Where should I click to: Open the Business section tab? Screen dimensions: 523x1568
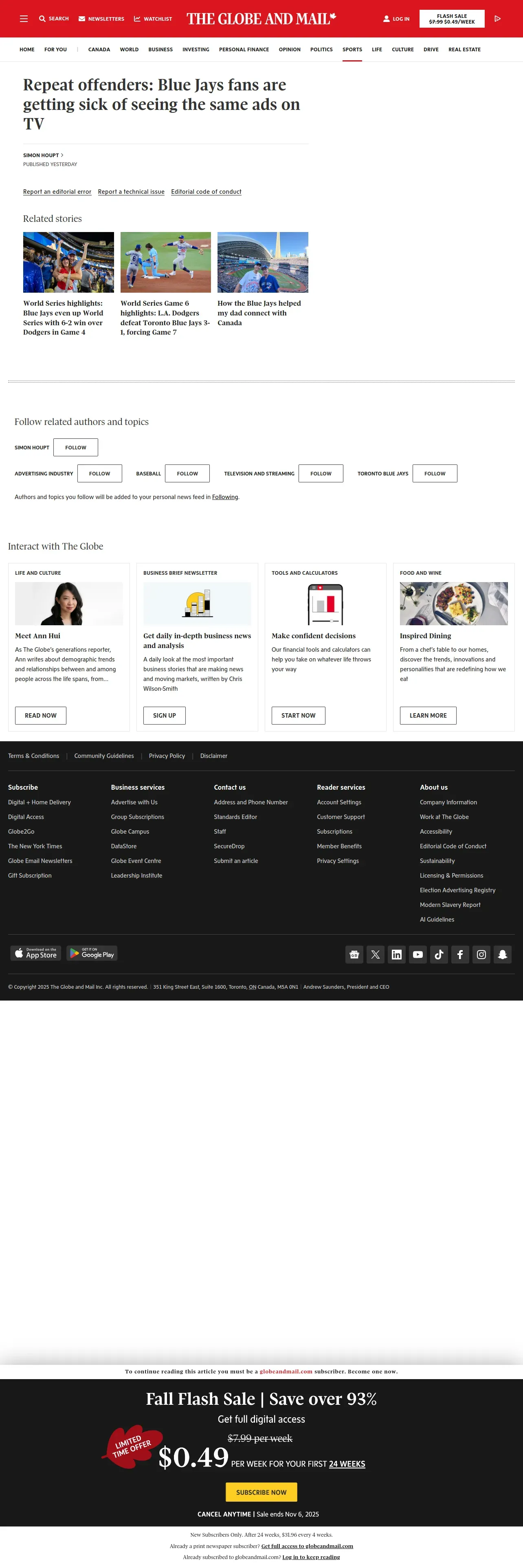(161, 49)
